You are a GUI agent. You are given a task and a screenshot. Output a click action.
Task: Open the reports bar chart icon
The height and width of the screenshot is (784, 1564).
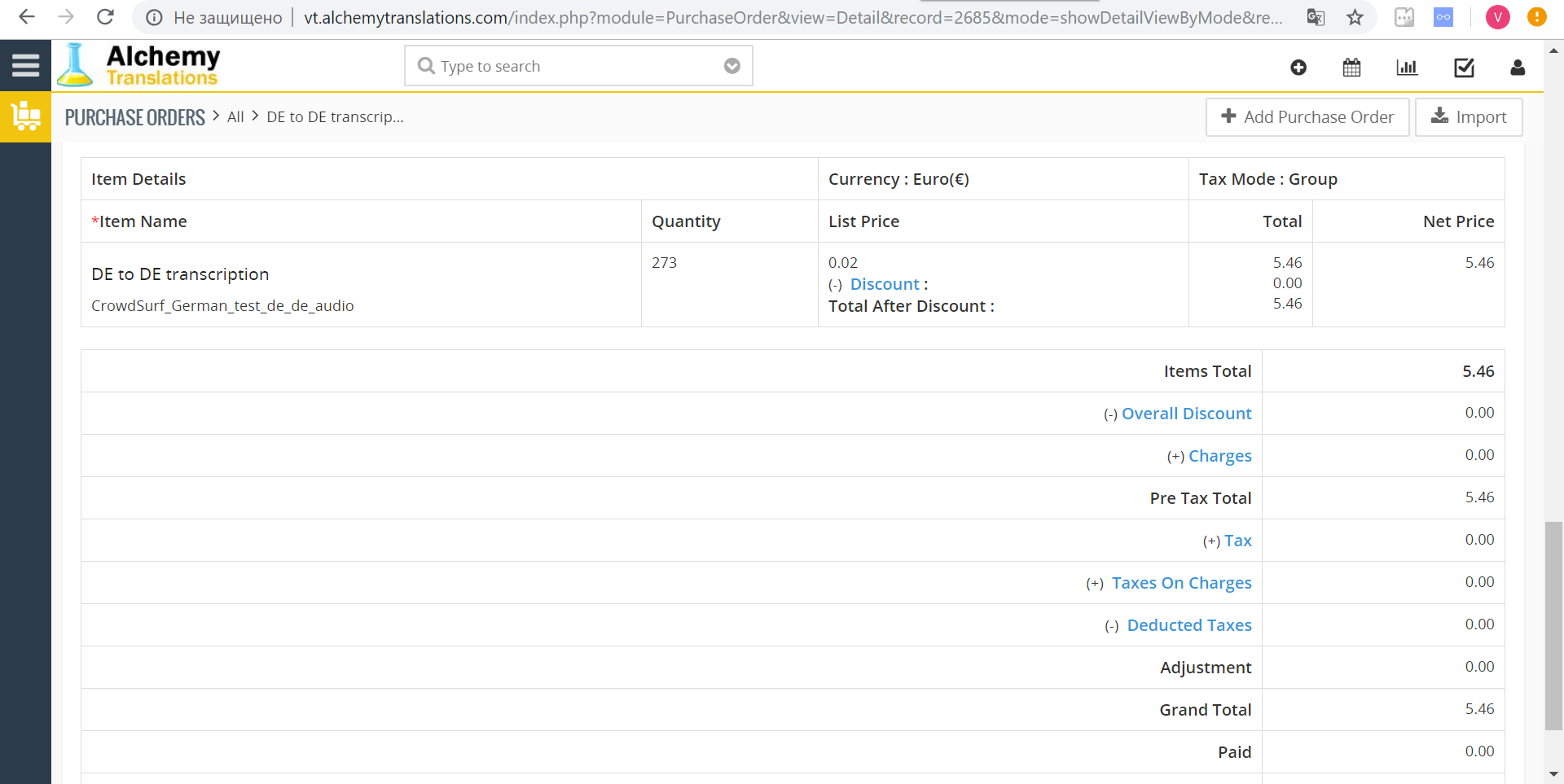pos(1407,68)
